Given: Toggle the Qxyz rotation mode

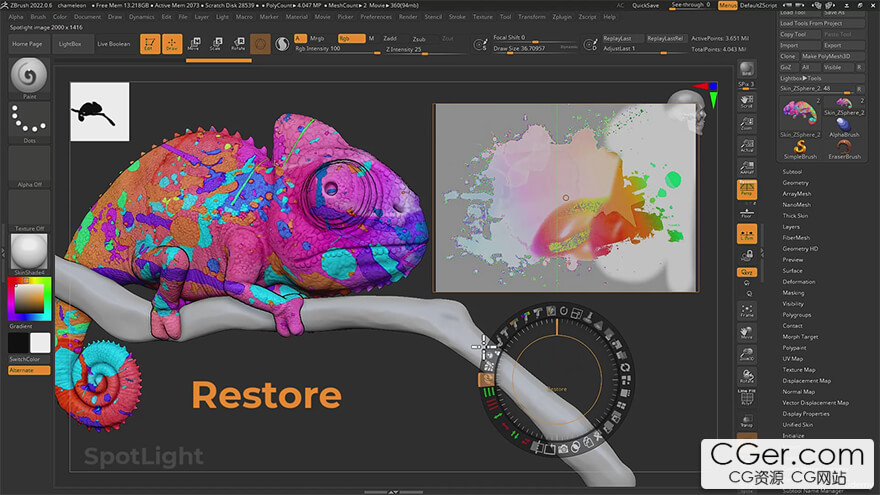Looking at the screenshot, I should point(746,272).
